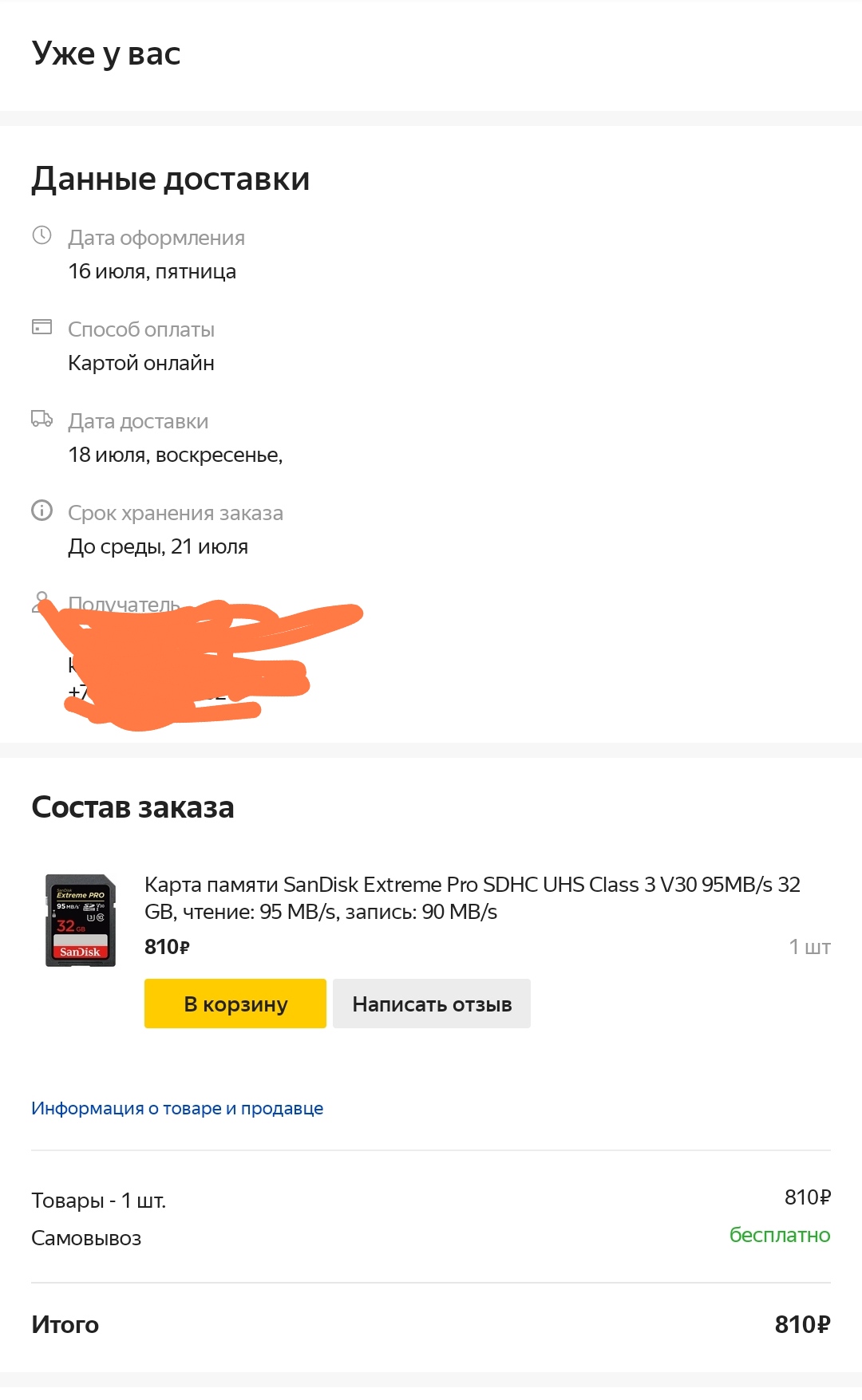The image size is (862, 1400).
Task: Click the Данные доставки heading
Action: pos(171,179)
